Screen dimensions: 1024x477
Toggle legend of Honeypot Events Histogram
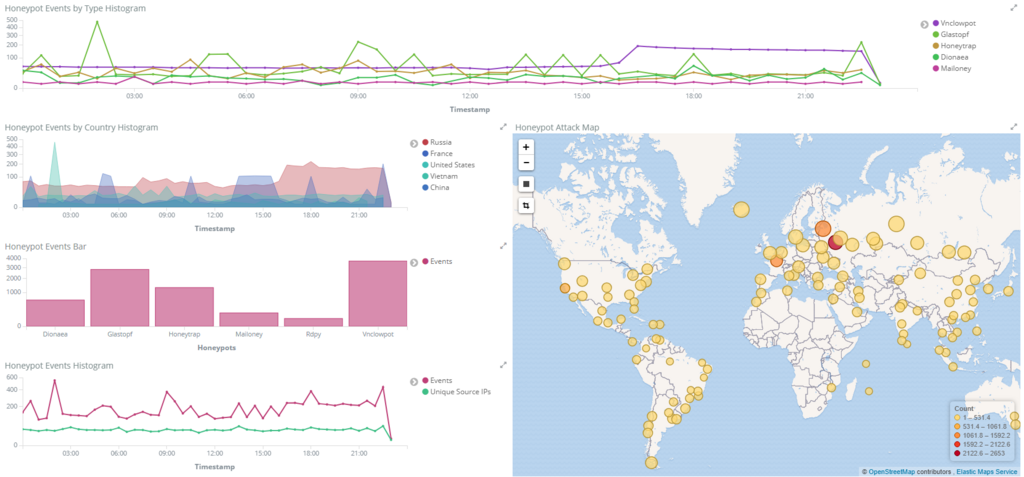tap(413, 382)
